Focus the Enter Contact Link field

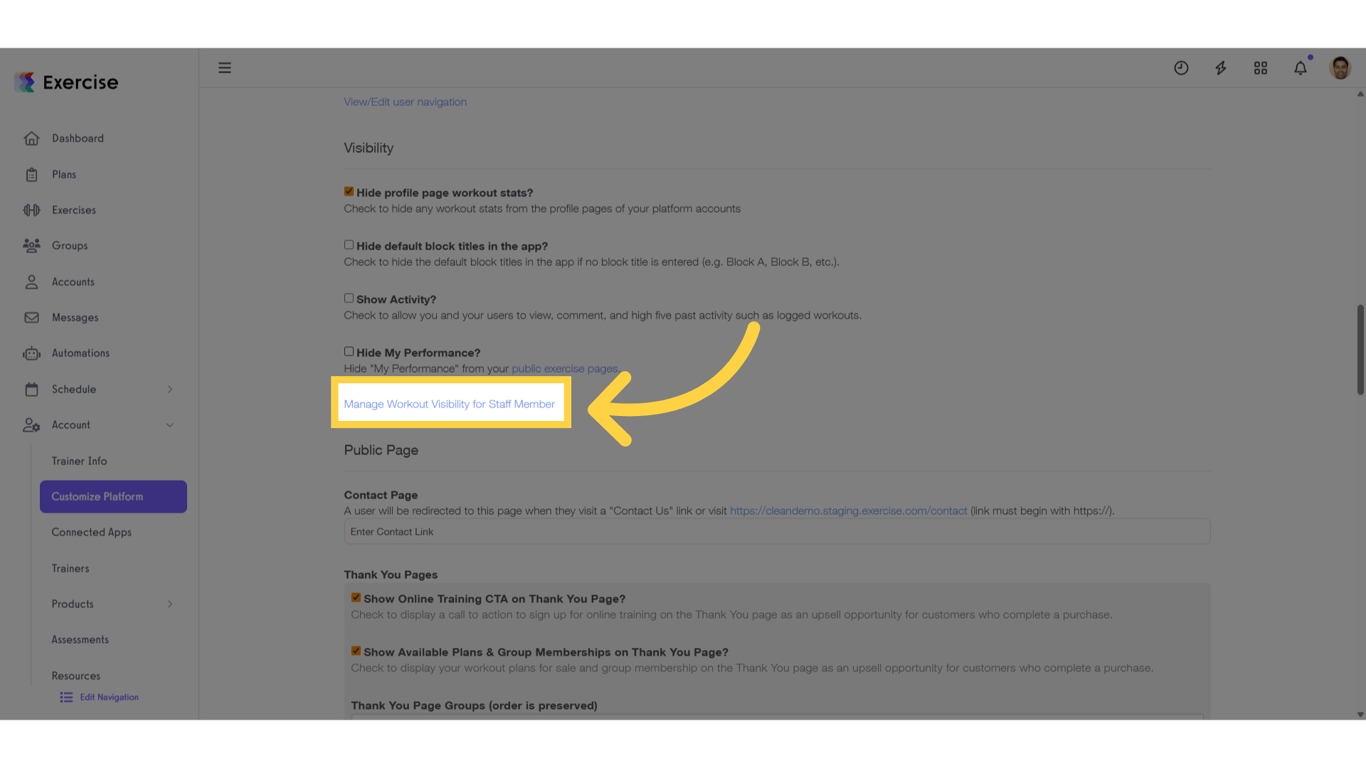(777, 532)
